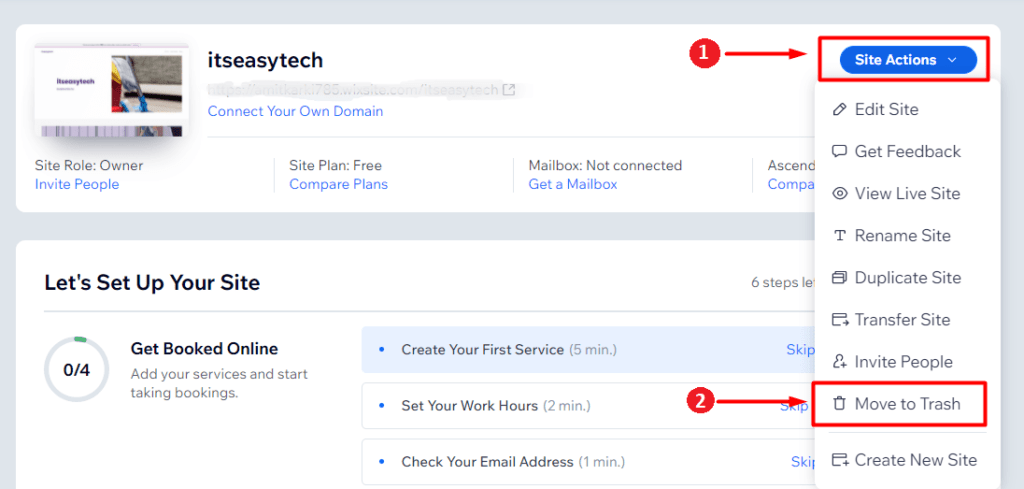
Task: Select the Set Your Work Hours step
Action: [588, 405]
